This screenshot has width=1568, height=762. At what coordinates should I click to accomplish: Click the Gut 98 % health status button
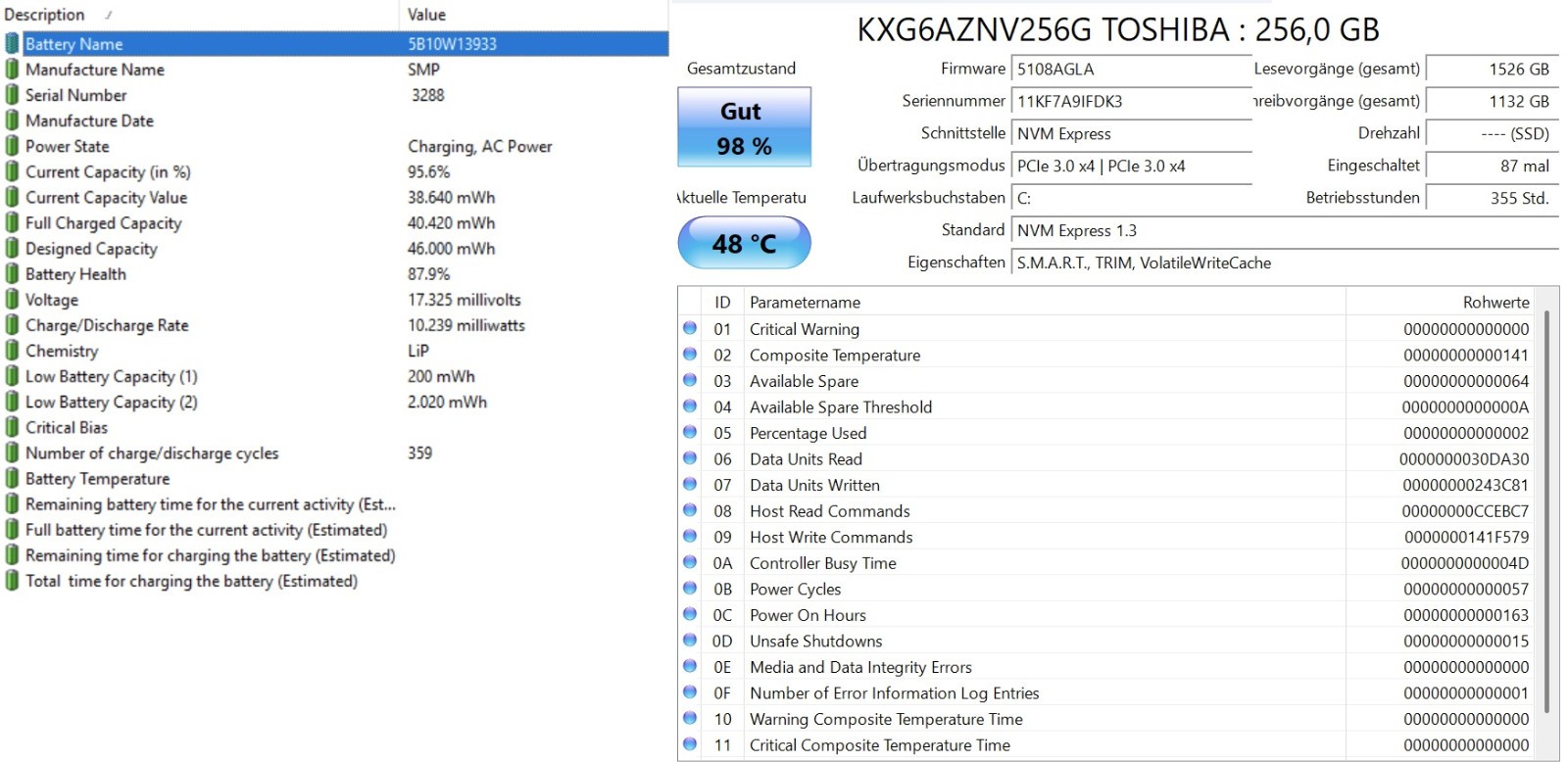[x=744, y=127]
